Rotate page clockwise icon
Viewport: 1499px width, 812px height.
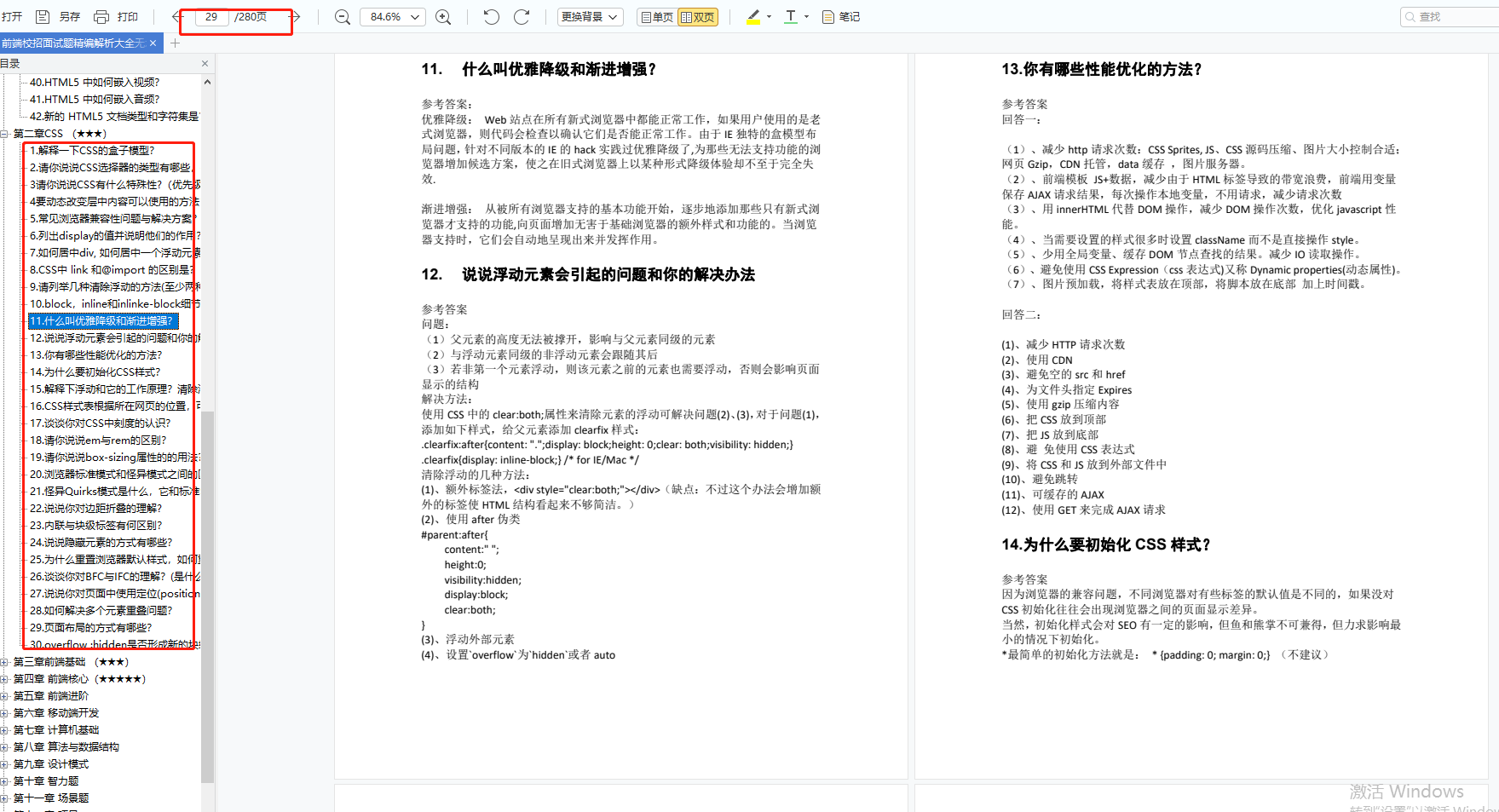[x=522, y=17]
